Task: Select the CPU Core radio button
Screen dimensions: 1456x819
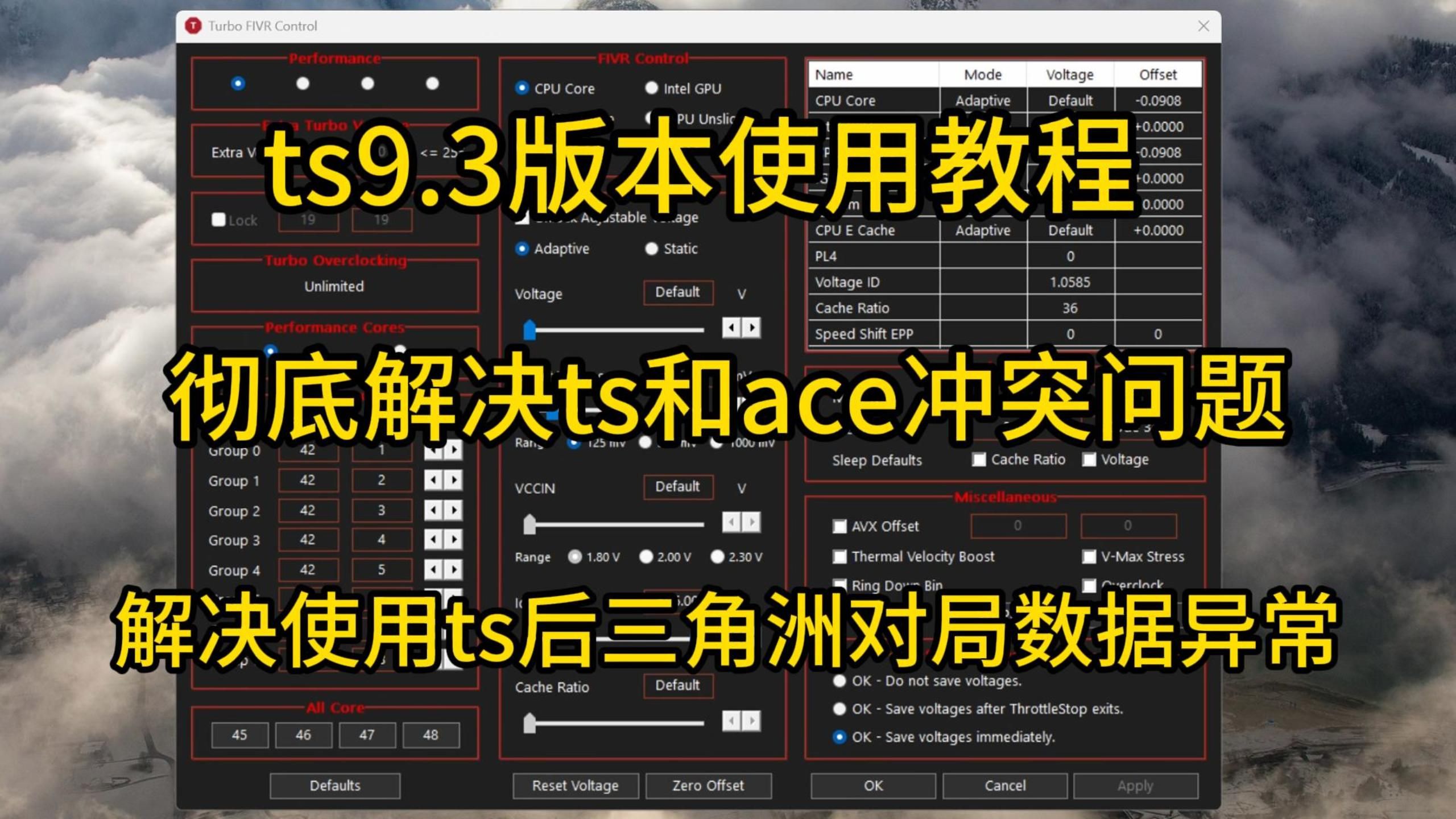Action: 522,88
